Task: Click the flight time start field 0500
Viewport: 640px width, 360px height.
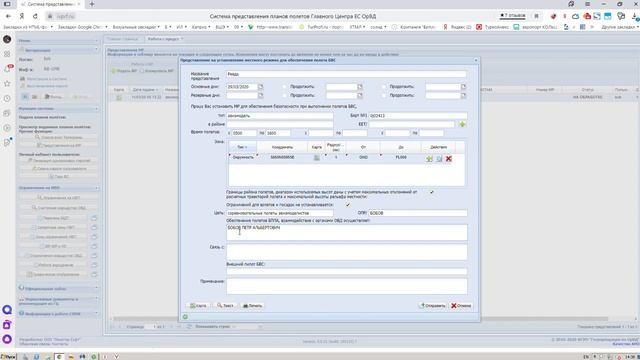Action: [244, 133]
